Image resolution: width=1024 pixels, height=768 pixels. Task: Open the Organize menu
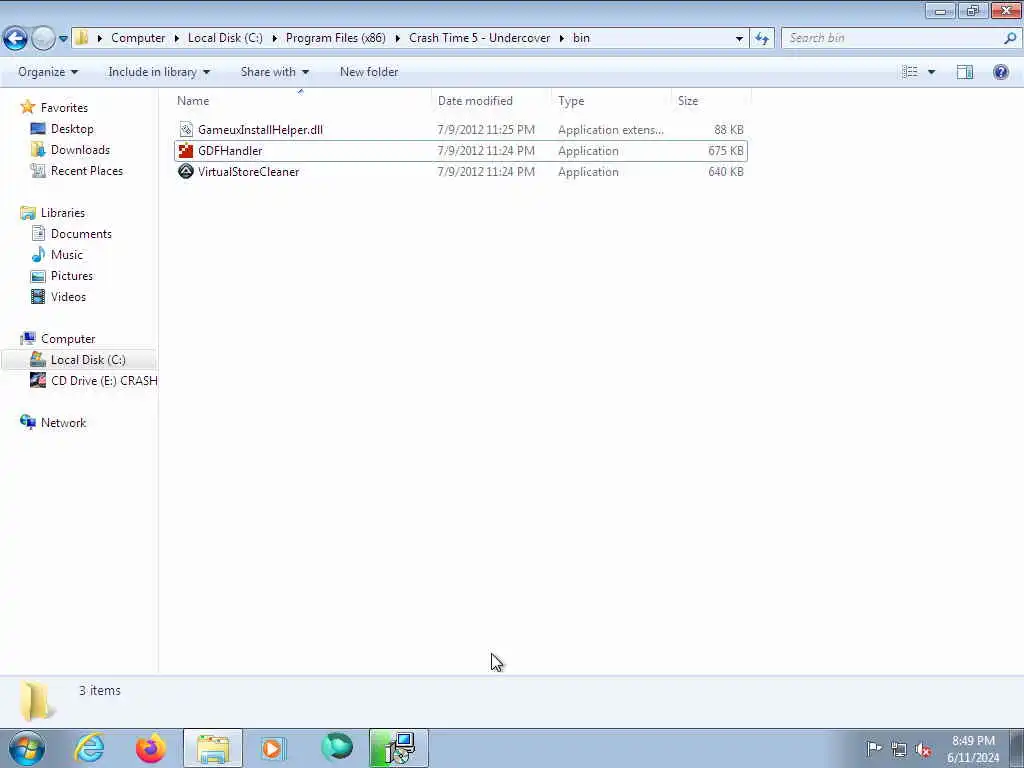(x=48, y=72)
